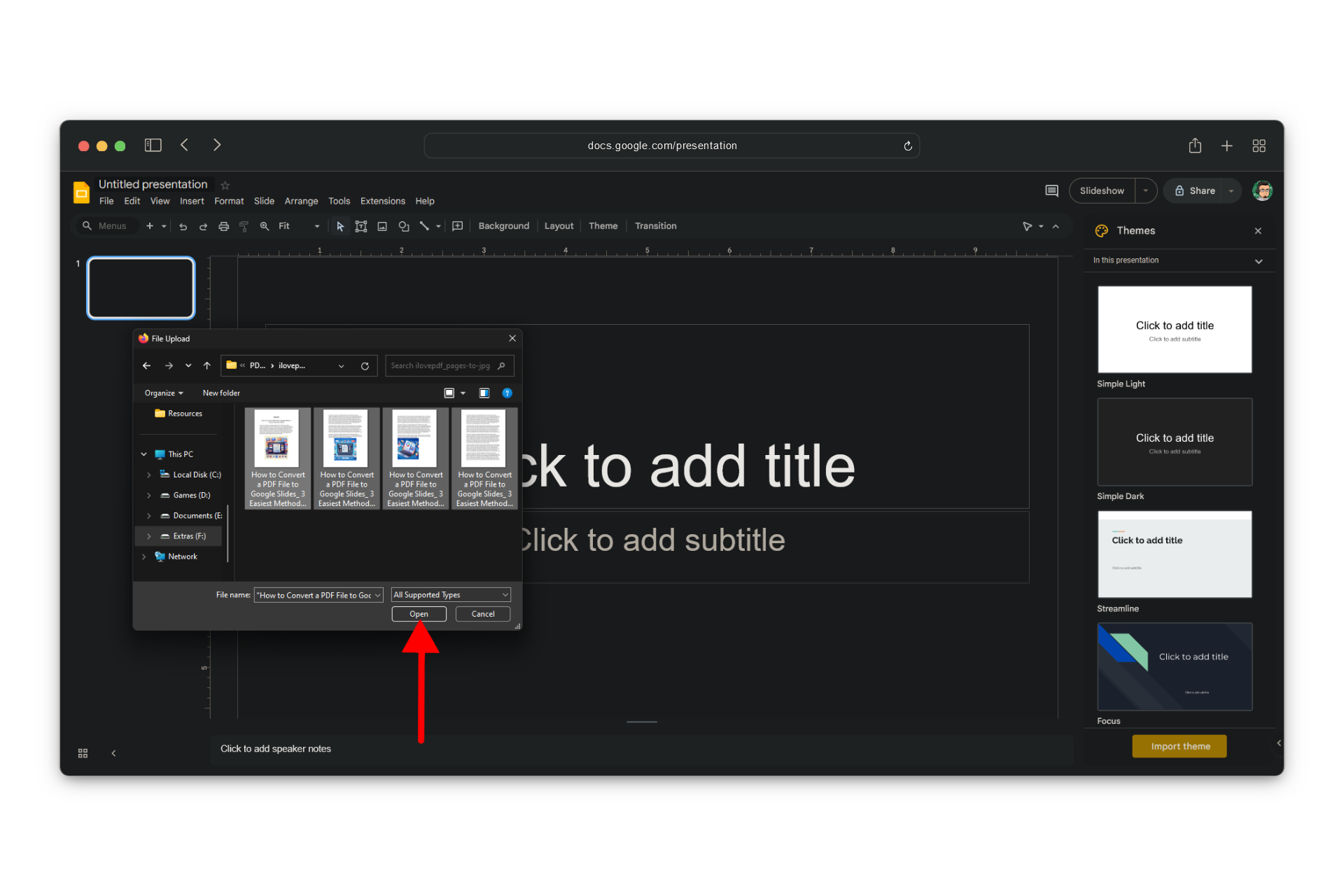
Task: Select slide 1 thumbnail in filmstrip
Action: (141, 288)
